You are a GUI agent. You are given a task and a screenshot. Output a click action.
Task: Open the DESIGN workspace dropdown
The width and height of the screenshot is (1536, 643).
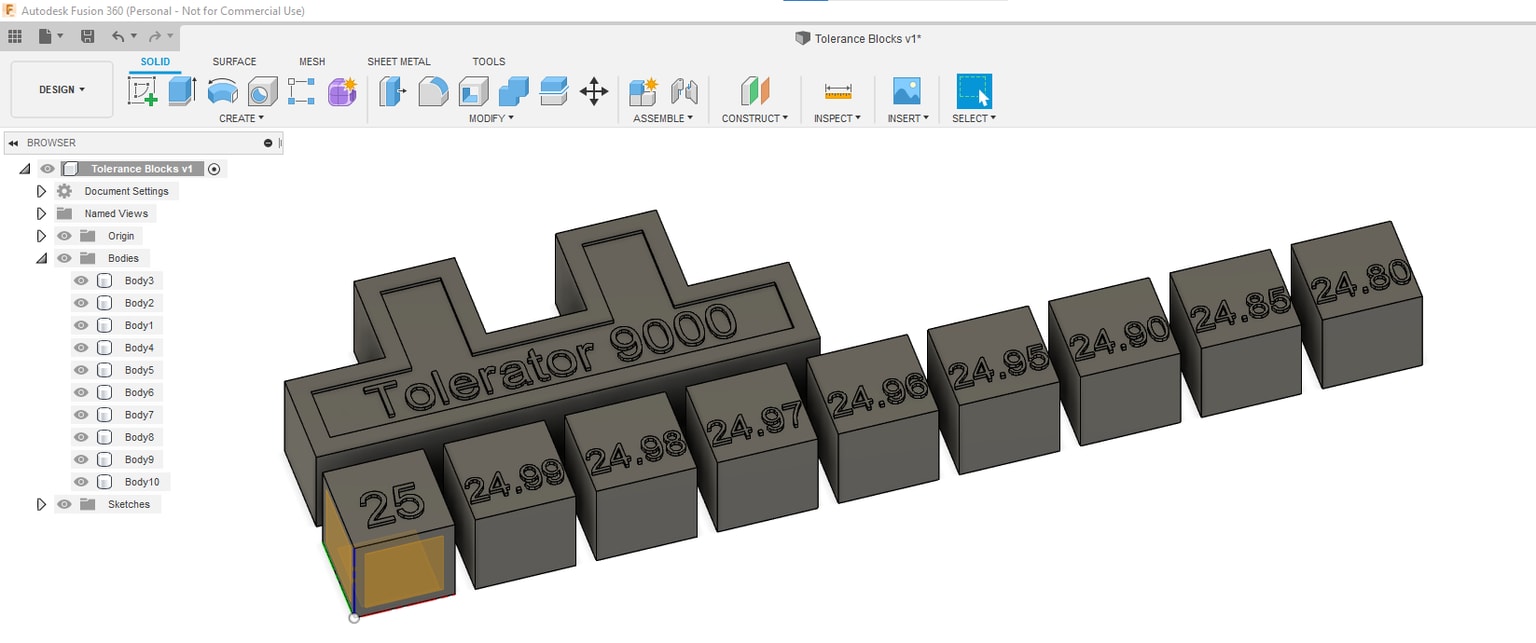pos(62,90)
